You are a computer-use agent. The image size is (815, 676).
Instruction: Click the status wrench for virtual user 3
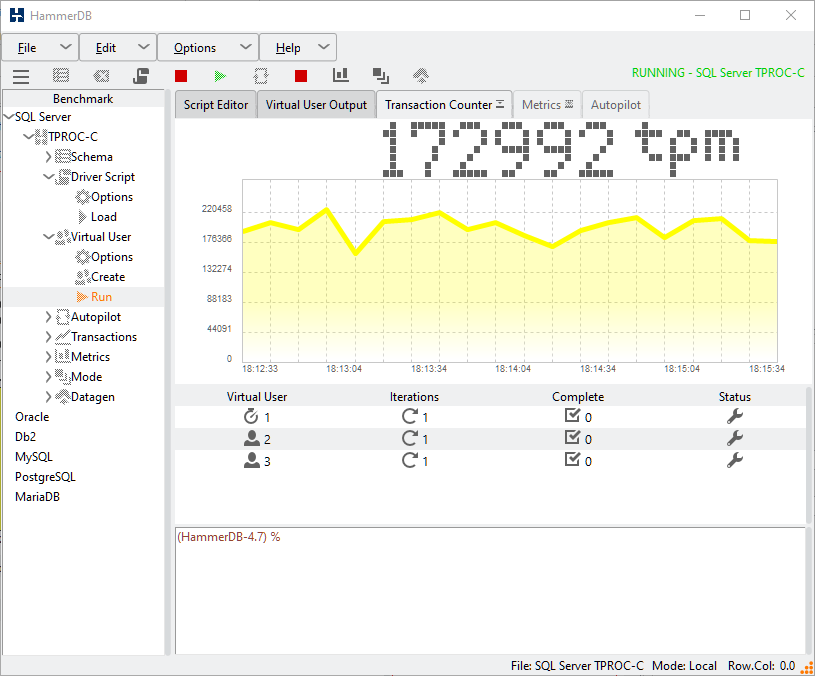click(x=734, y=460)
